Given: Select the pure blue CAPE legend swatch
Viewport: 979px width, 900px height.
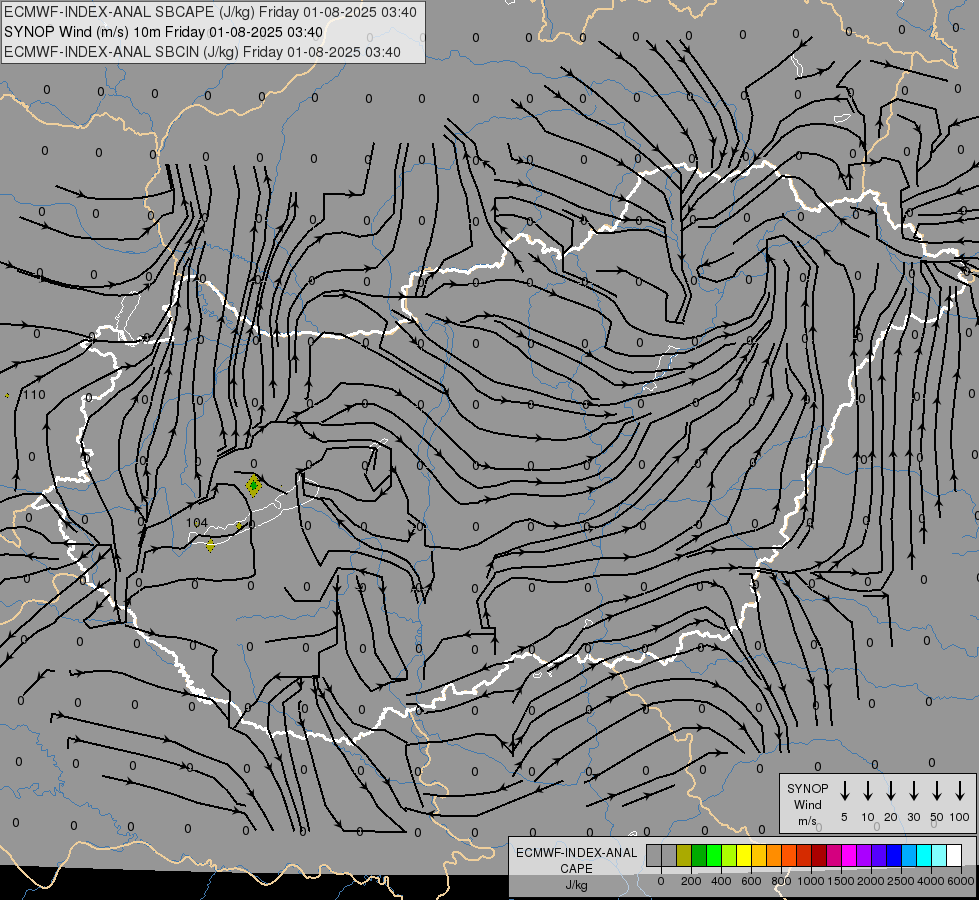Looking at the screenshot, I should point(893,856).
